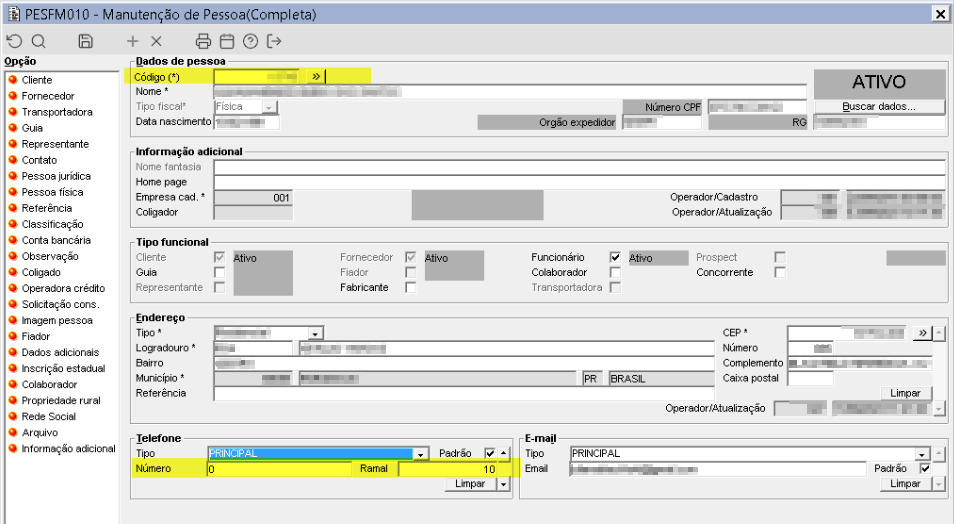The image size is (954, 524).
Task: Click the Colaborador sidebar bullet icon
Action: pyautogui.click(x=13, y=384)
